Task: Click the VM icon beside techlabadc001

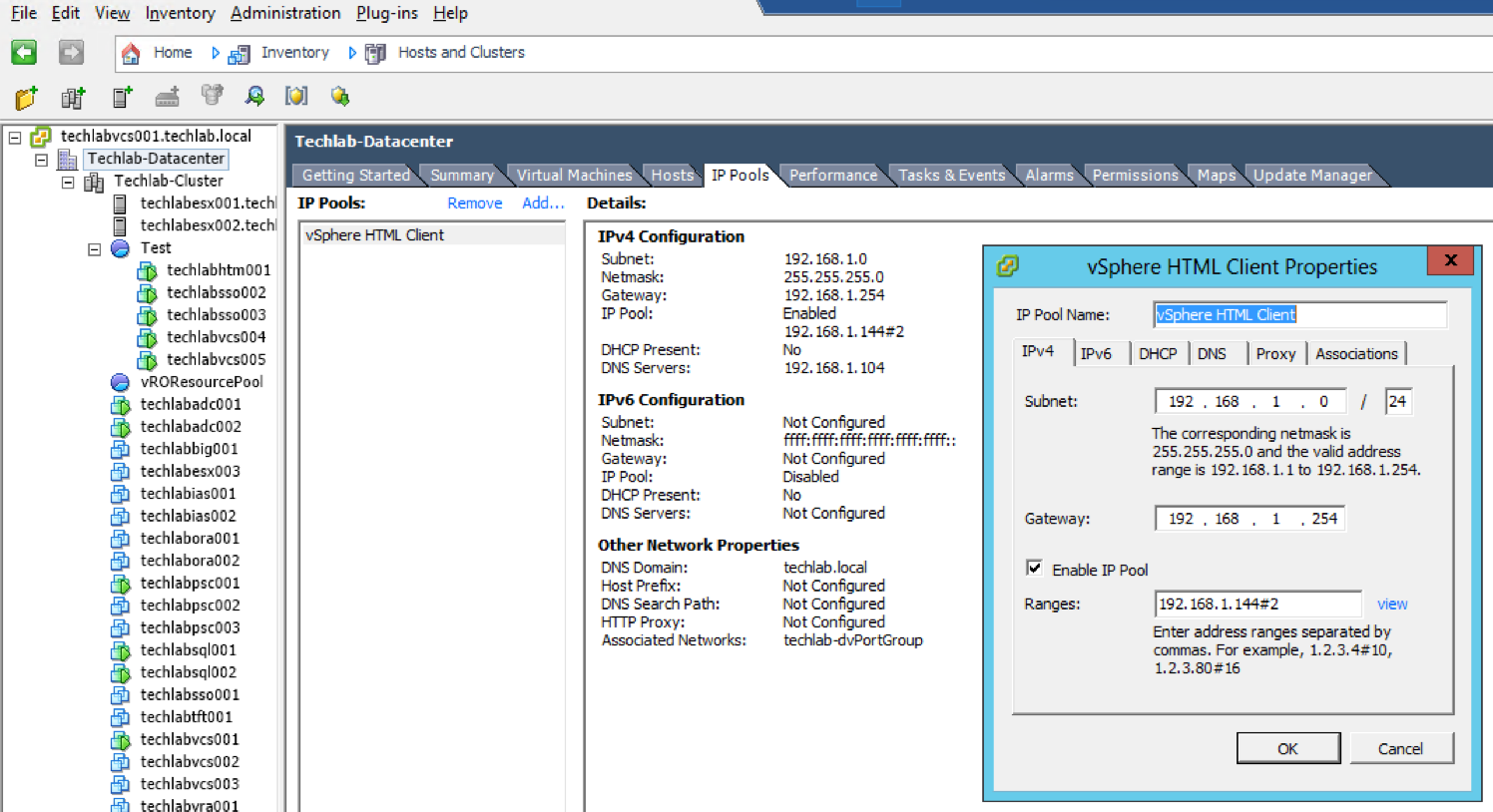Action: coord(120,405)
